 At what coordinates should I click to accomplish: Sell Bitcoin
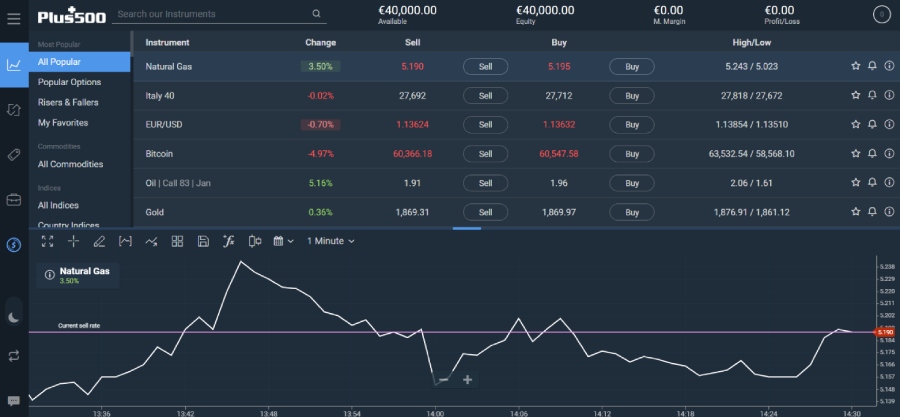(486, 154)
